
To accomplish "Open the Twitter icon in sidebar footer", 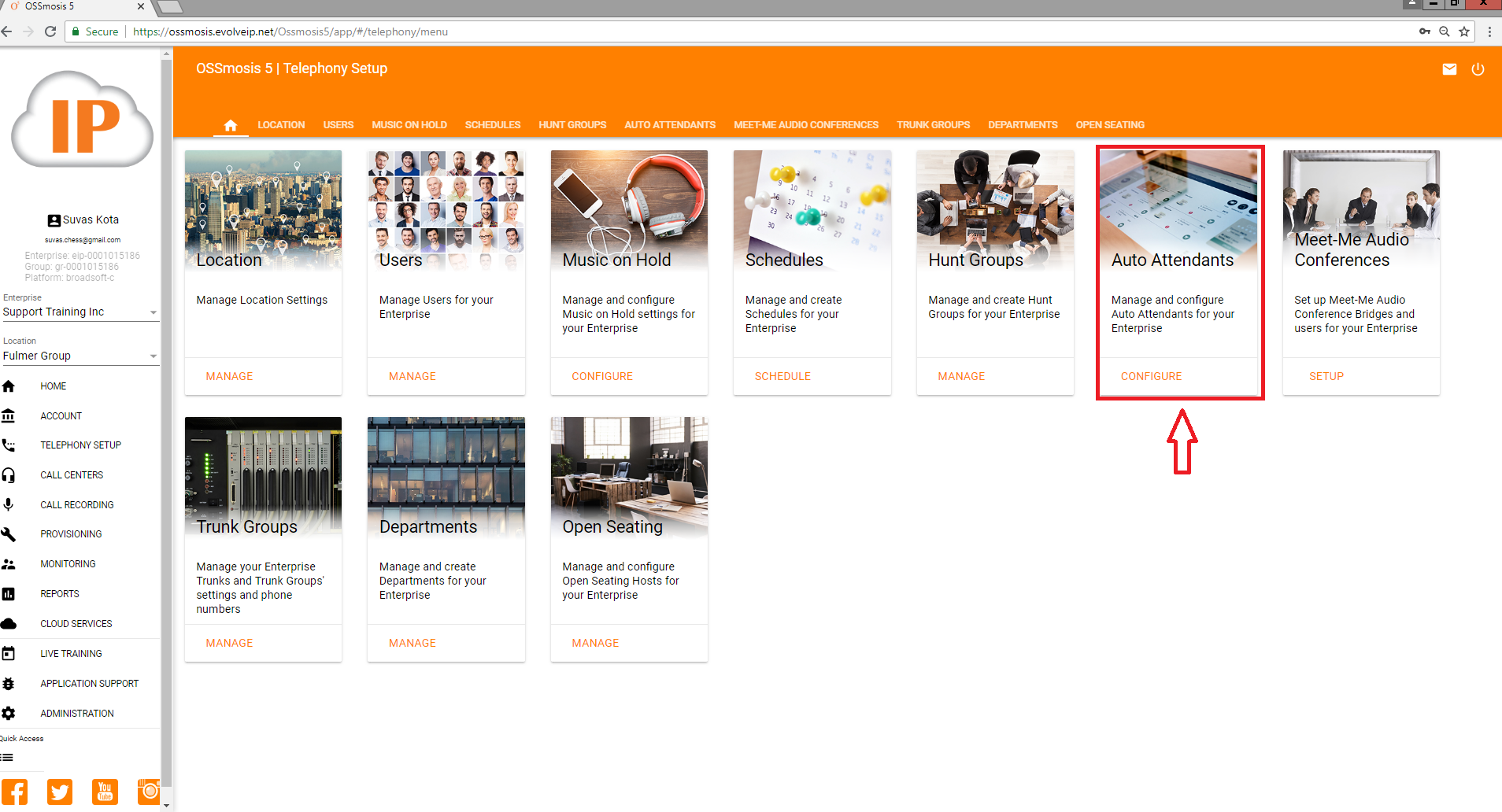I will [x=60, y=791].
